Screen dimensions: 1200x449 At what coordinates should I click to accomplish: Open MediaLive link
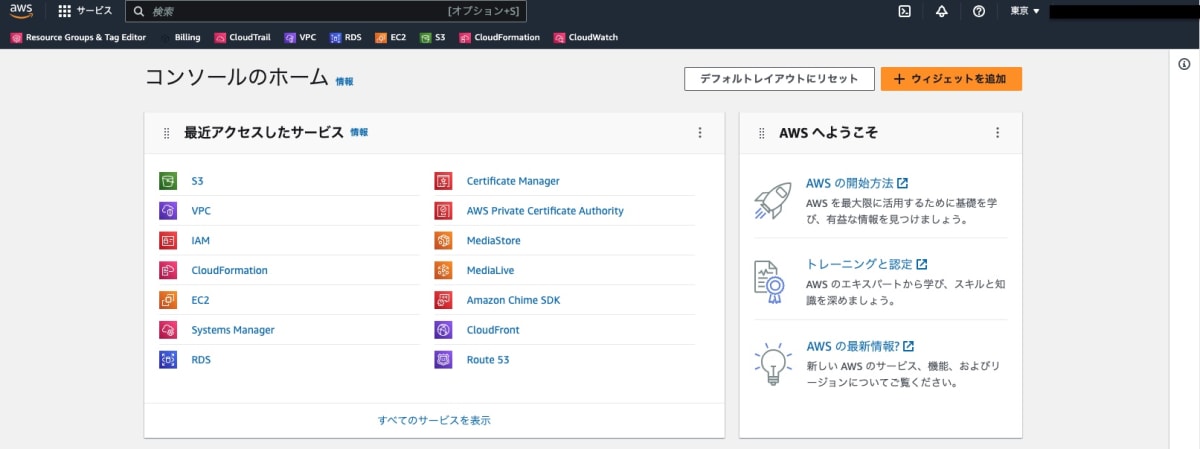pyautogui.click(x=490, y=270)
